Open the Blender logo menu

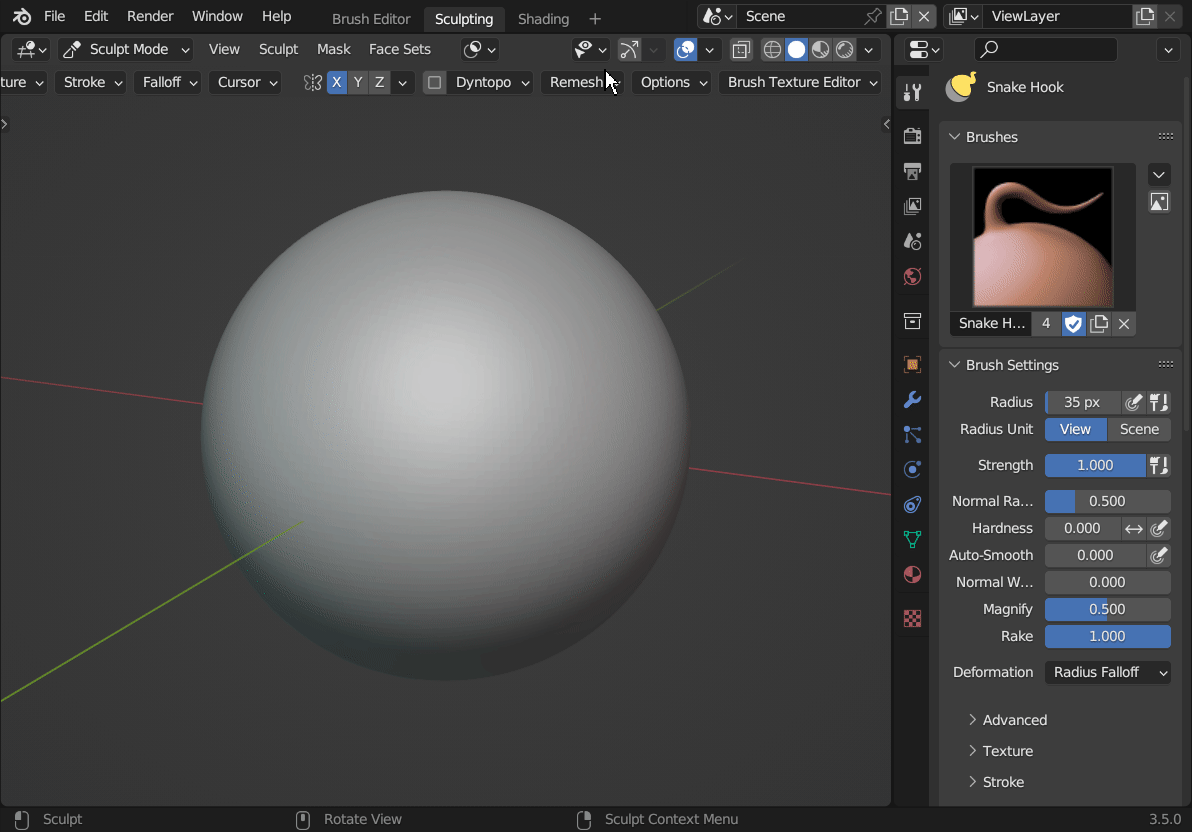tap(21, 16)
